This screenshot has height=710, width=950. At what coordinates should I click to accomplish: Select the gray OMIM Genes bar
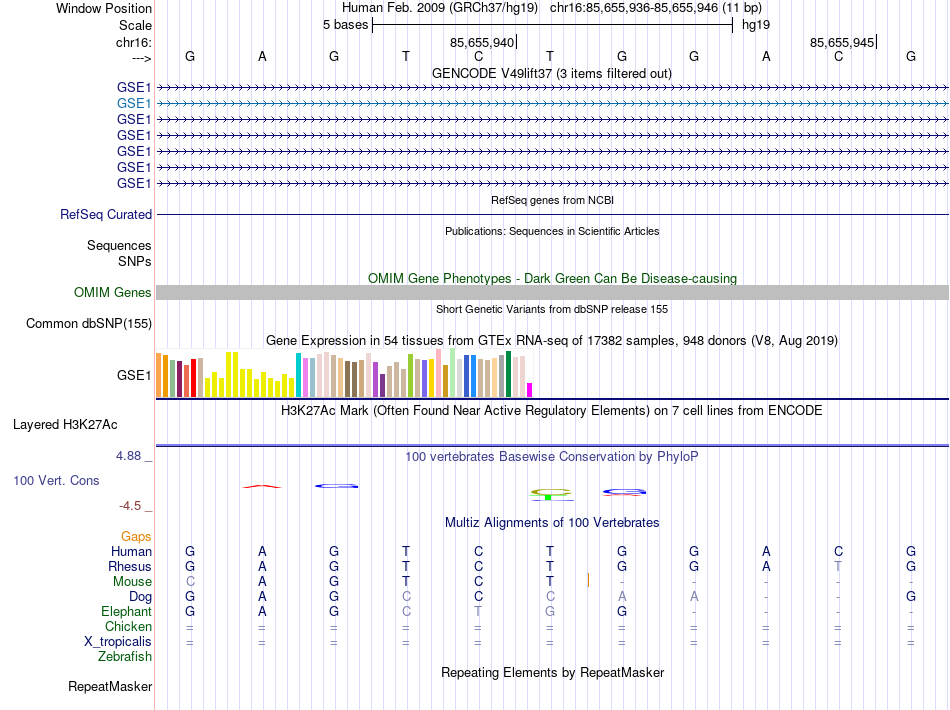pyautogui.click(x=552, y=293)
